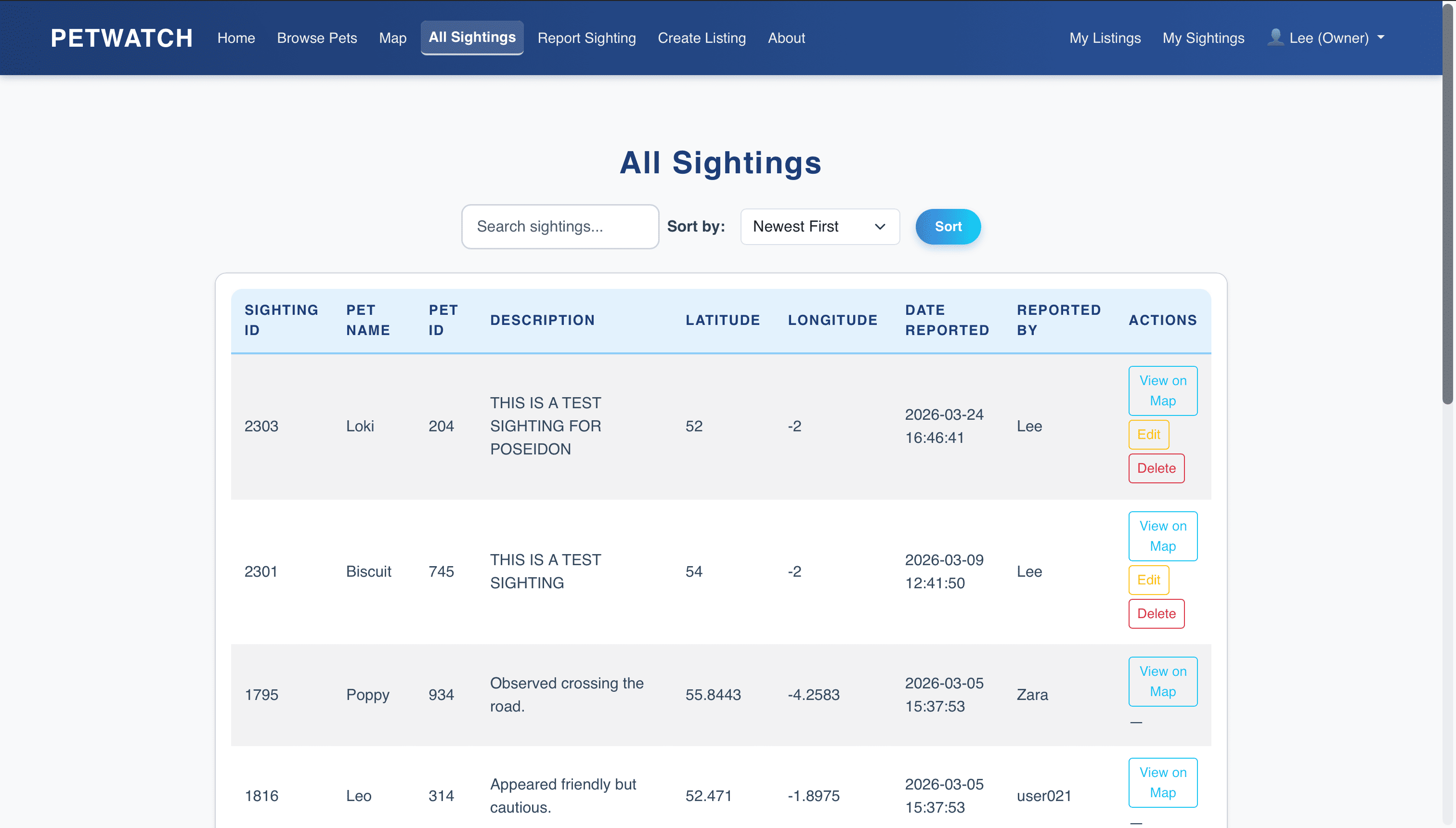Open Create Listing page

tap(701, 38)
